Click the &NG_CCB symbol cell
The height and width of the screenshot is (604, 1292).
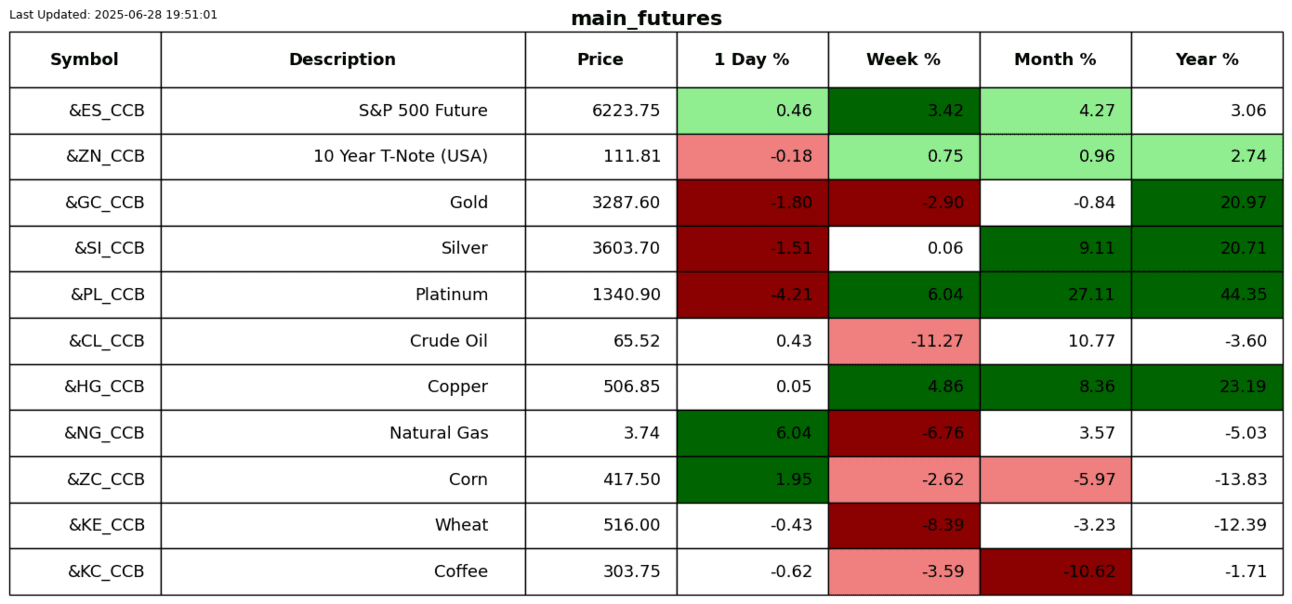coord(85,433)
